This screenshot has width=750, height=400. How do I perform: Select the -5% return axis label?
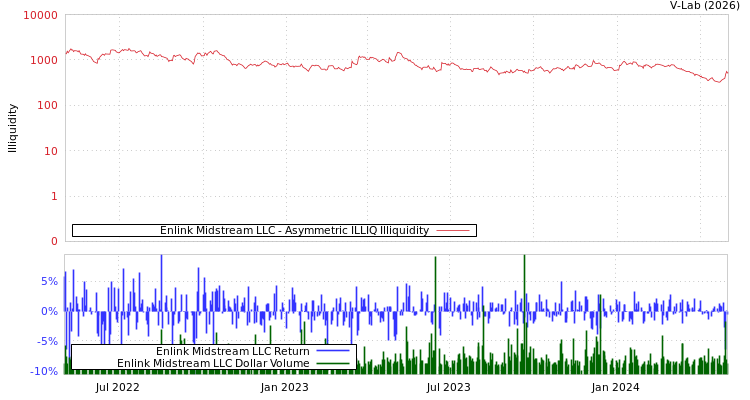[x=47, y=341]
